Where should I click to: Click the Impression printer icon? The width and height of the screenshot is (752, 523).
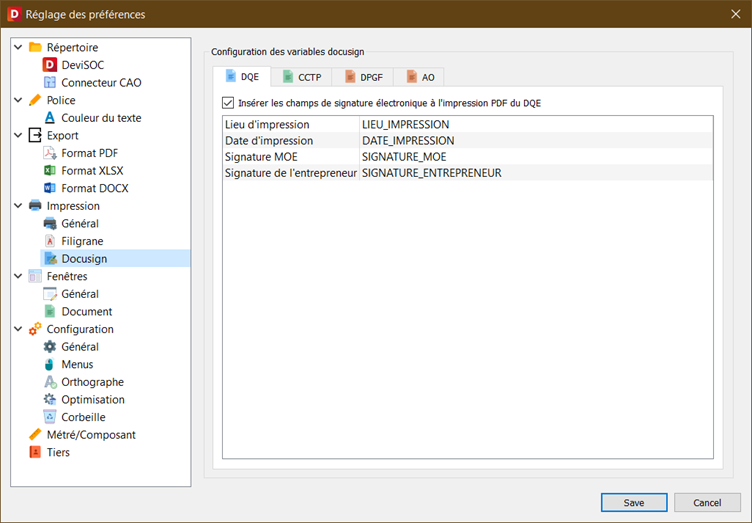(35, 206)
